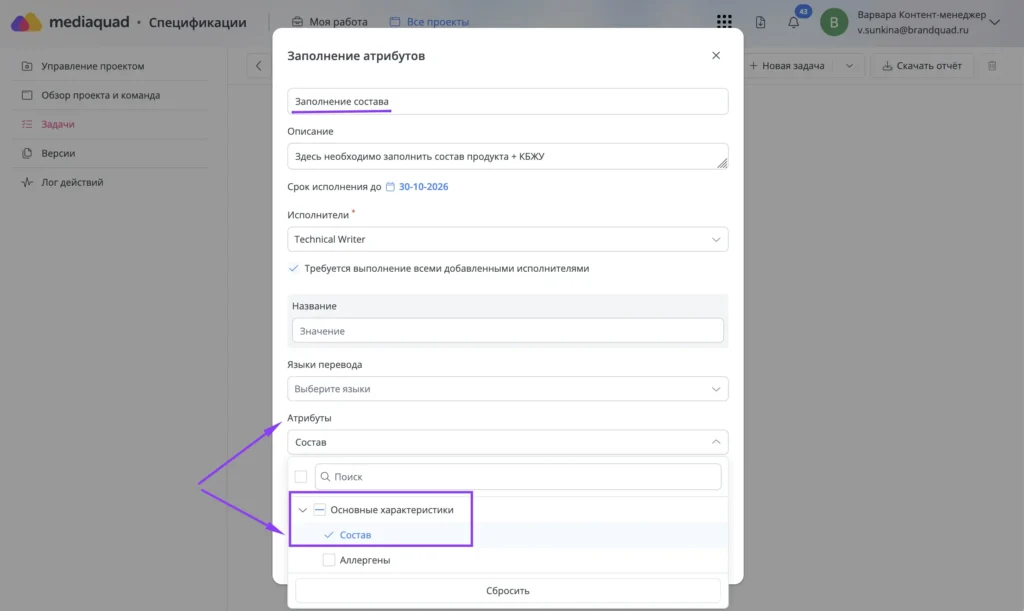Viewport: 1024px width, 611px height.
Task: Click the calendar icon beside due date
Action: (x=390, y=187)
